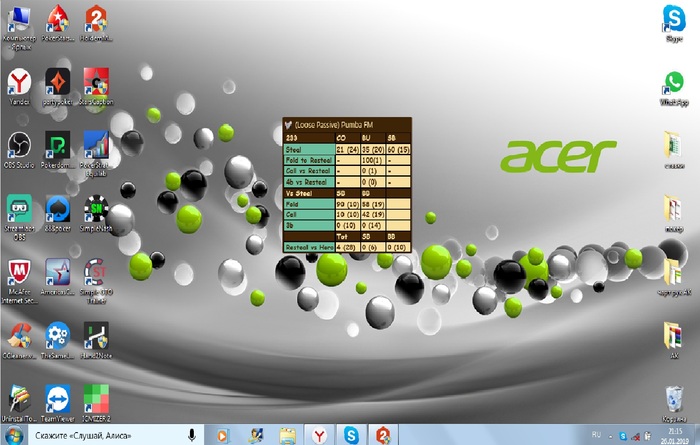Launch the CCleaner desktop shortcut
This screenshot has width=700, height=445.
[19, 340]
